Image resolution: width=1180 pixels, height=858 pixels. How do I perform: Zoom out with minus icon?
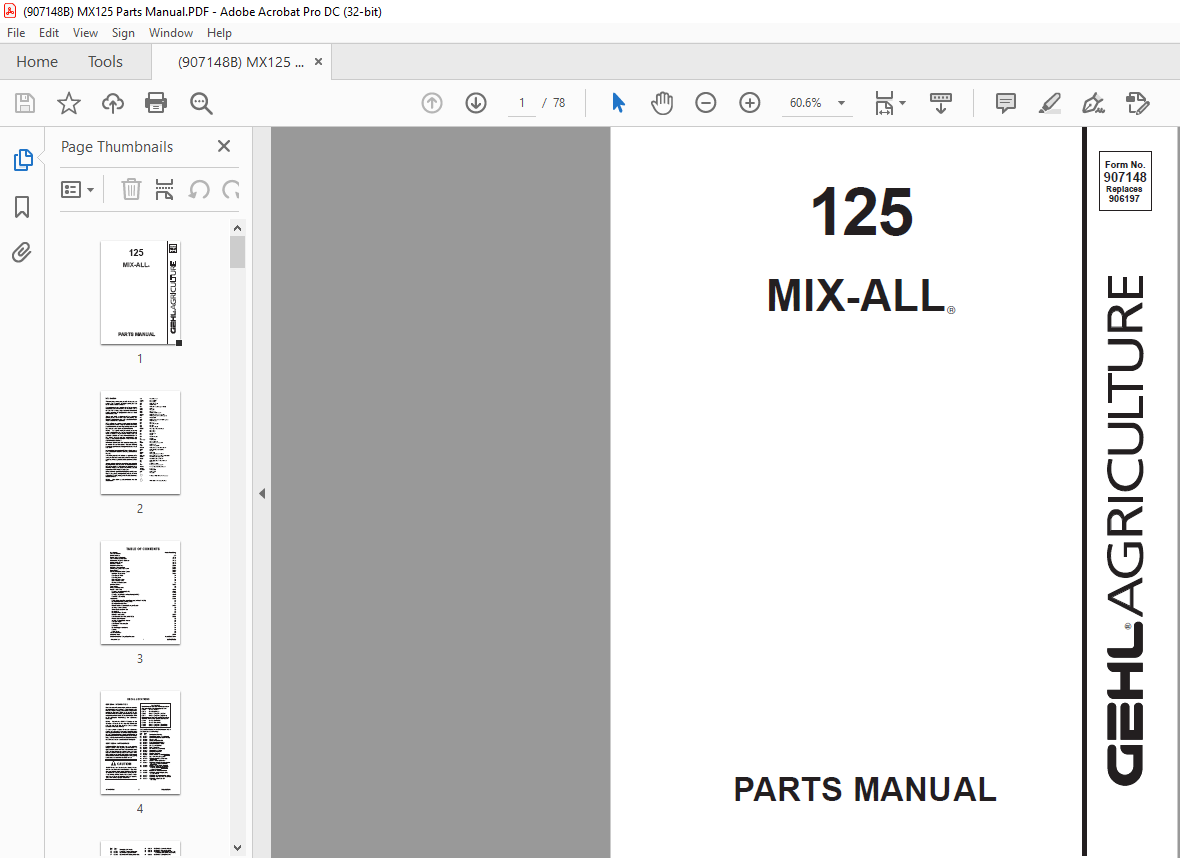point(706,103)
